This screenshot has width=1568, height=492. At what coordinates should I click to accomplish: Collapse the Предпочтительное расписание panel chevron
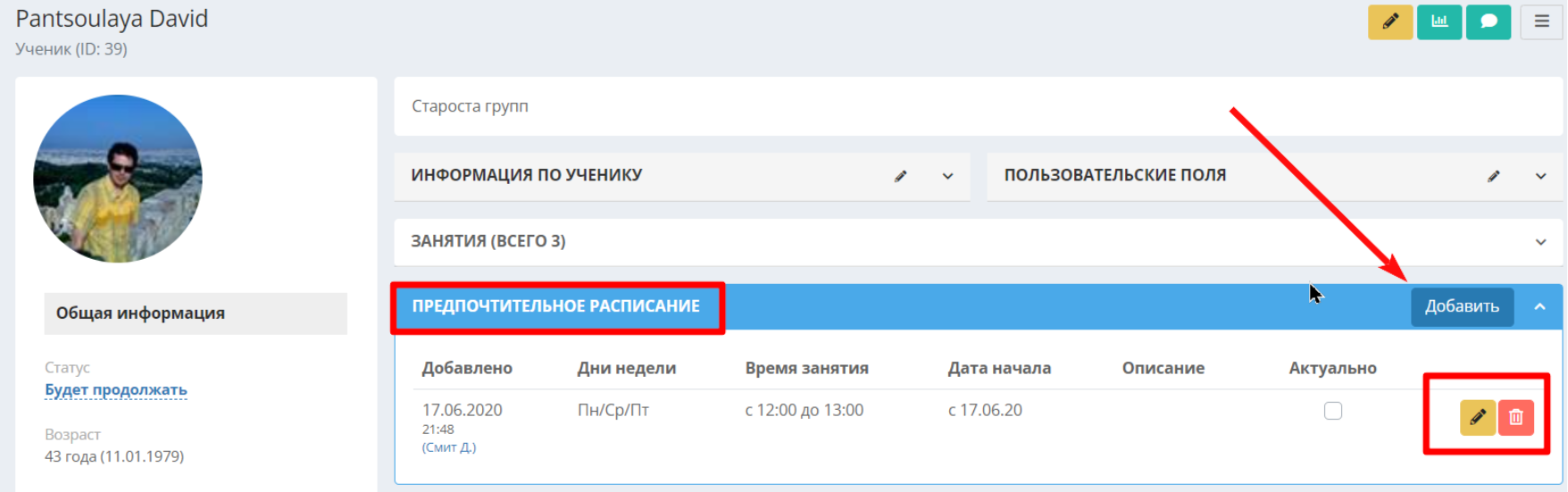click(1539, 306)
